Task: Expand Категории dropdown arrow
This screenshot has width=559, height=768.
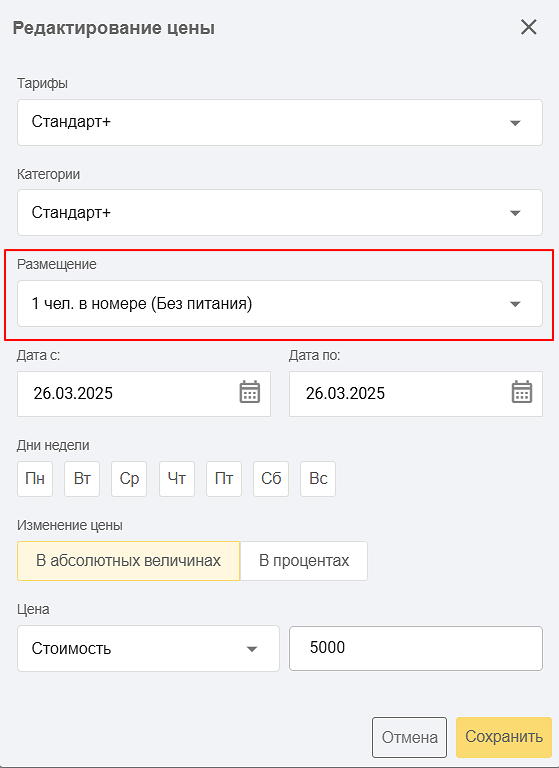Action: (515, 213)
